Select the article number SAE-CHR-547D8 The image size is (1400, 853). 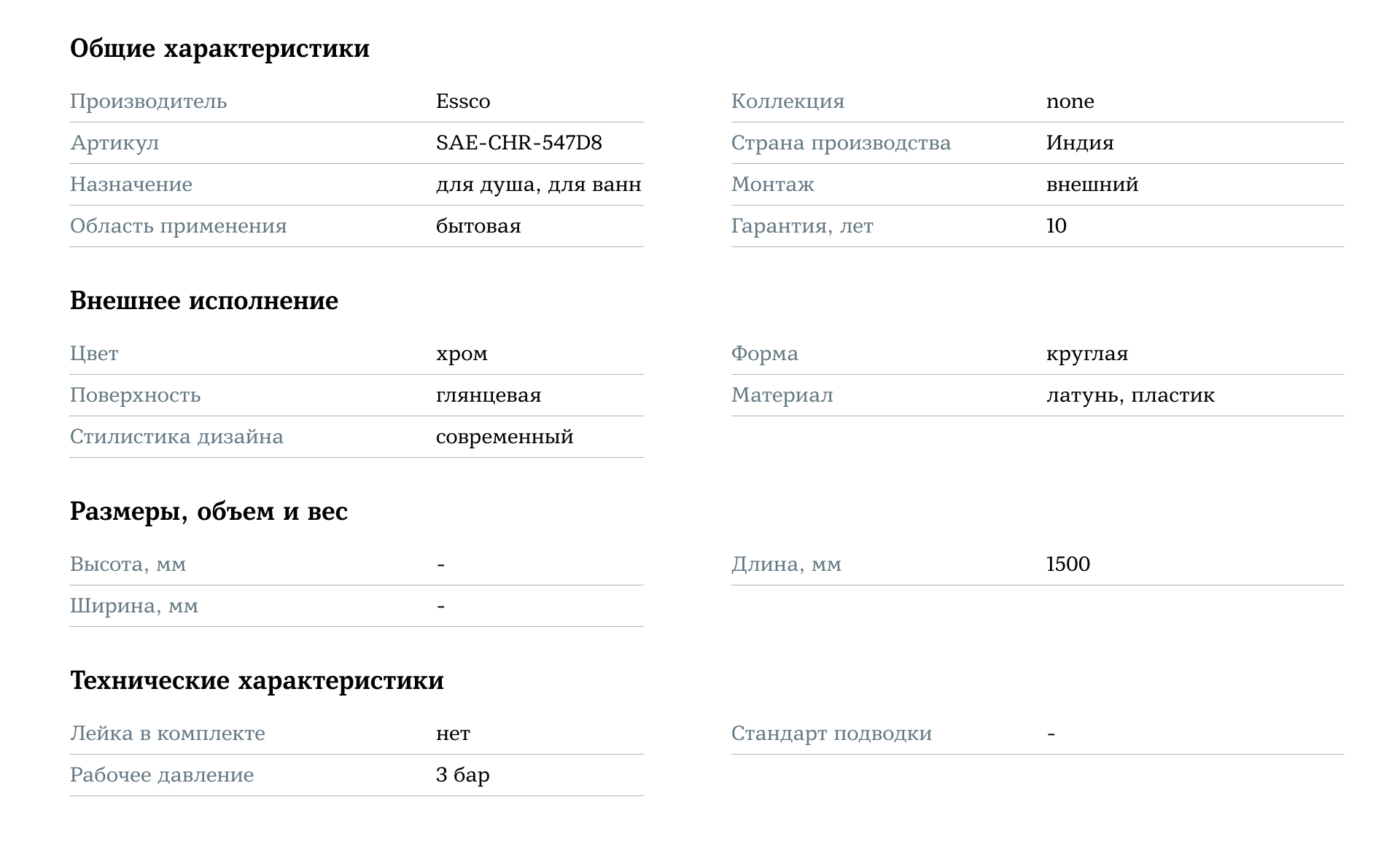click(518, 143)
